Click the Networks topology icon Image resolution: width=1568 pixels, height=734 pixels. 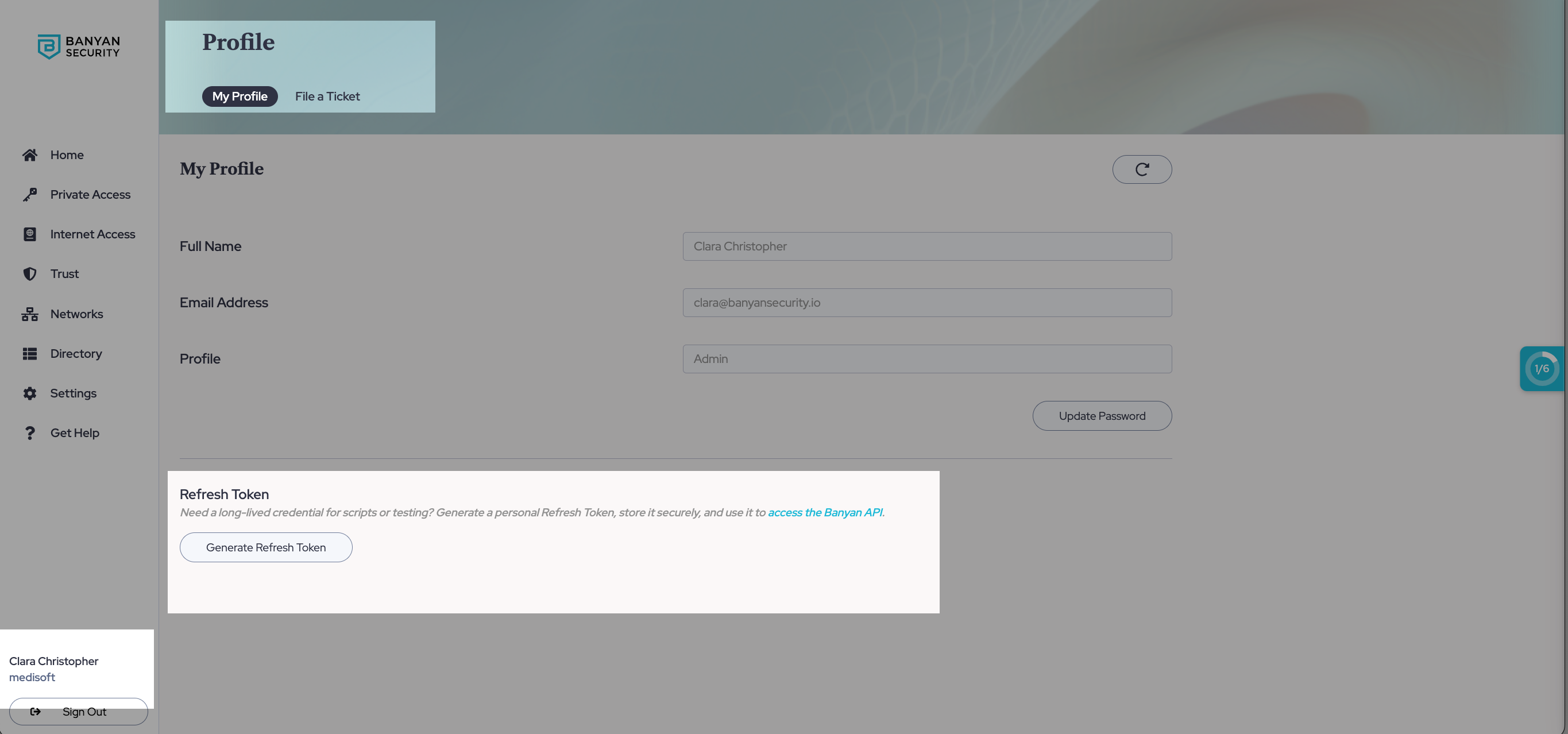click(29, 314)
